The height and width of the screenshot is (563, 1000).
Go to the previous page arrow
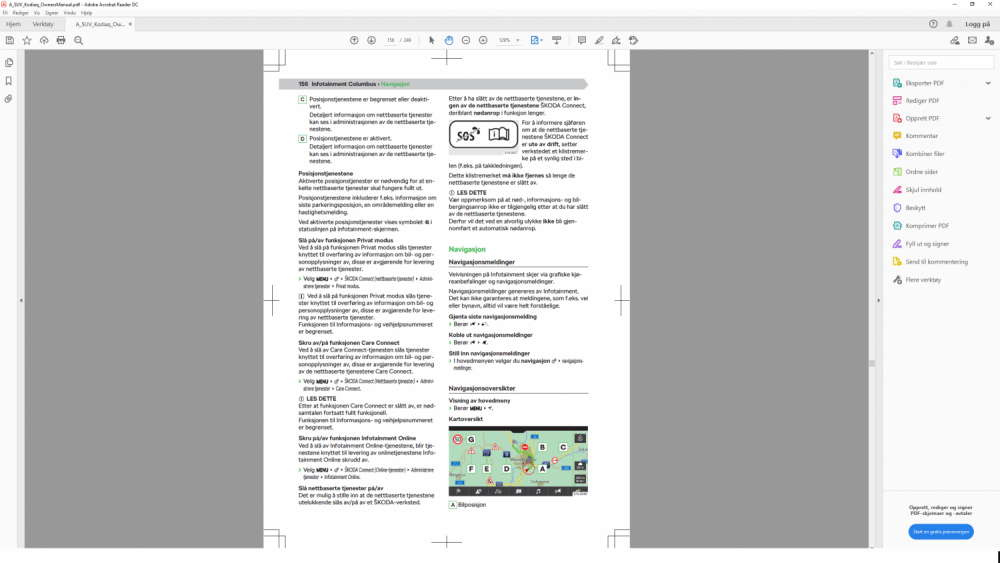[x=354, y=40]
